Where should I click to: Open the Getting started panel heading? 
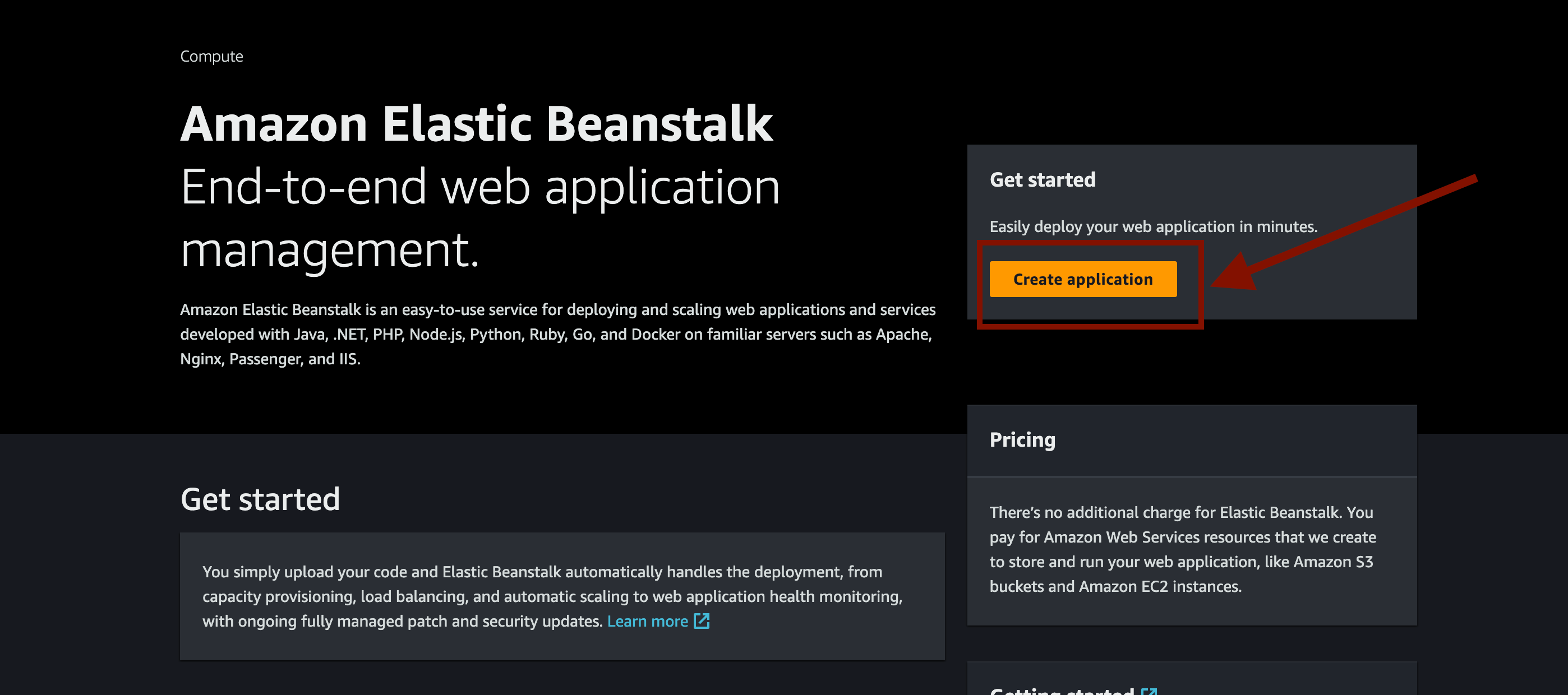(1062, 691)
